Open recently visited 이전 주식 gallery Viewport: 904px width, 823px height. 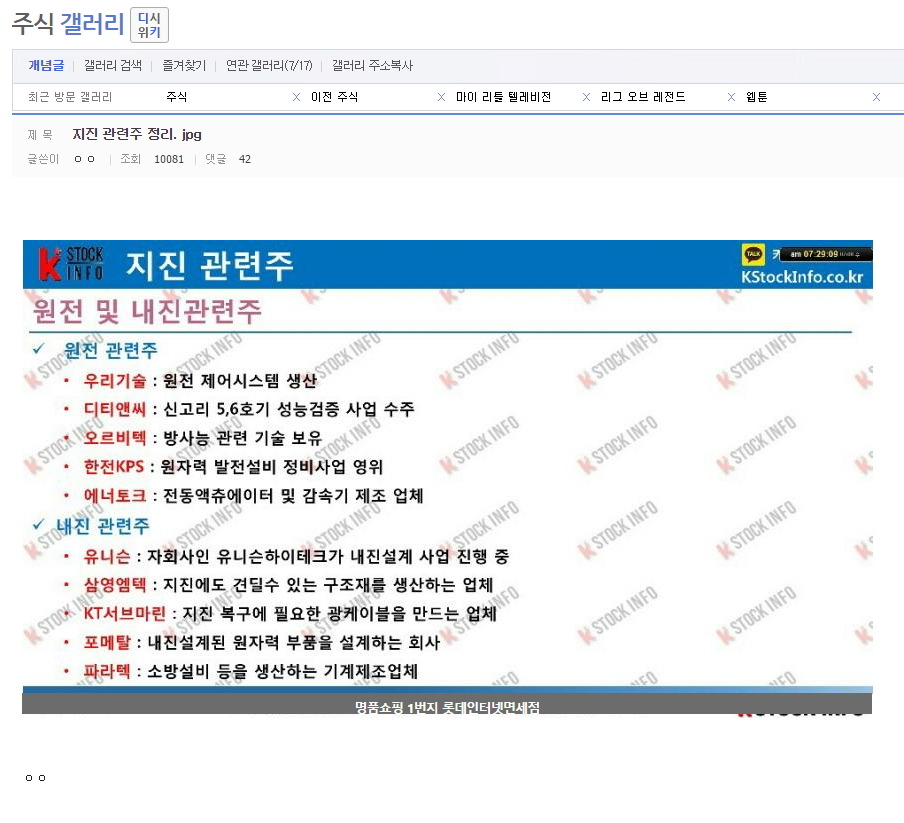[334, 97]
